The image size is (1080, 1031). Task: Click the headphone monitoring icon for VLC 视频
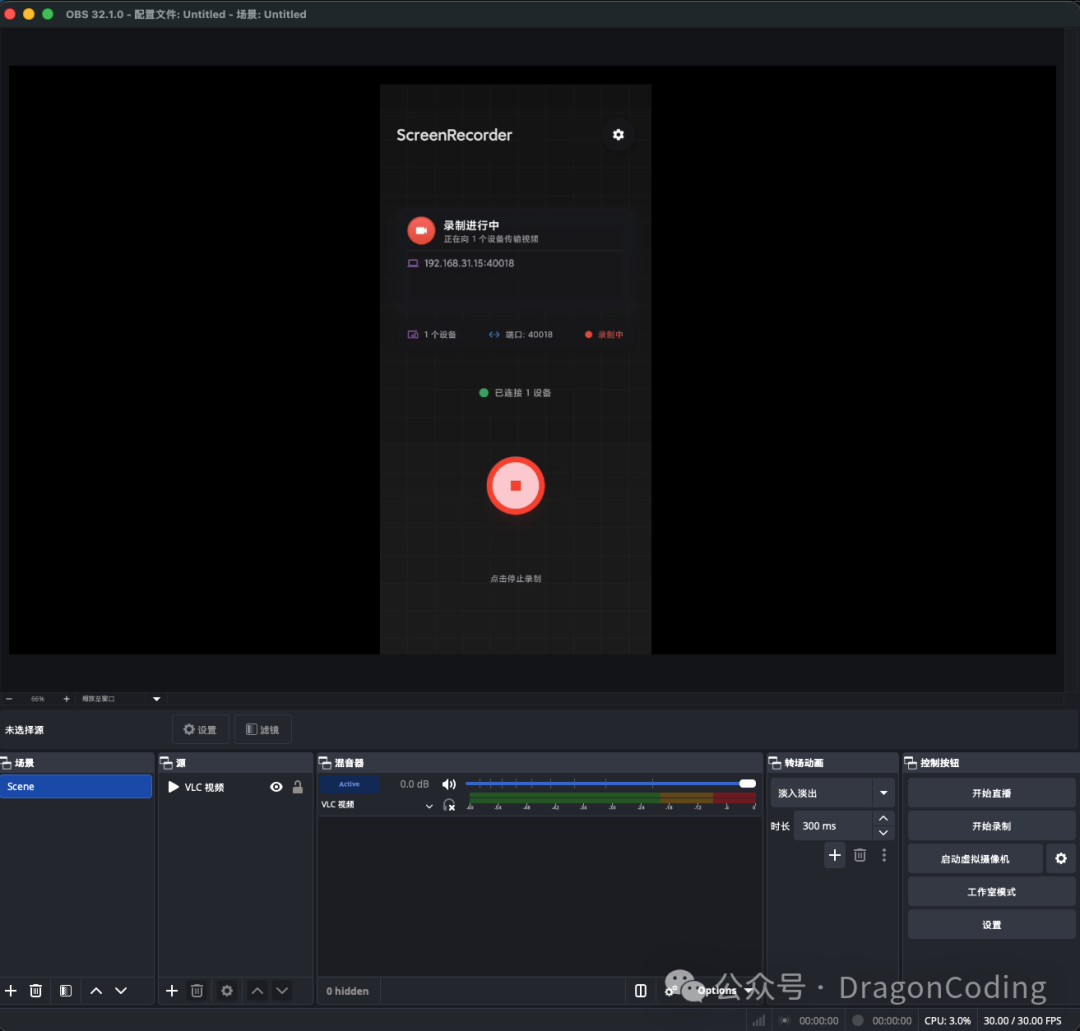pos(449,805)
